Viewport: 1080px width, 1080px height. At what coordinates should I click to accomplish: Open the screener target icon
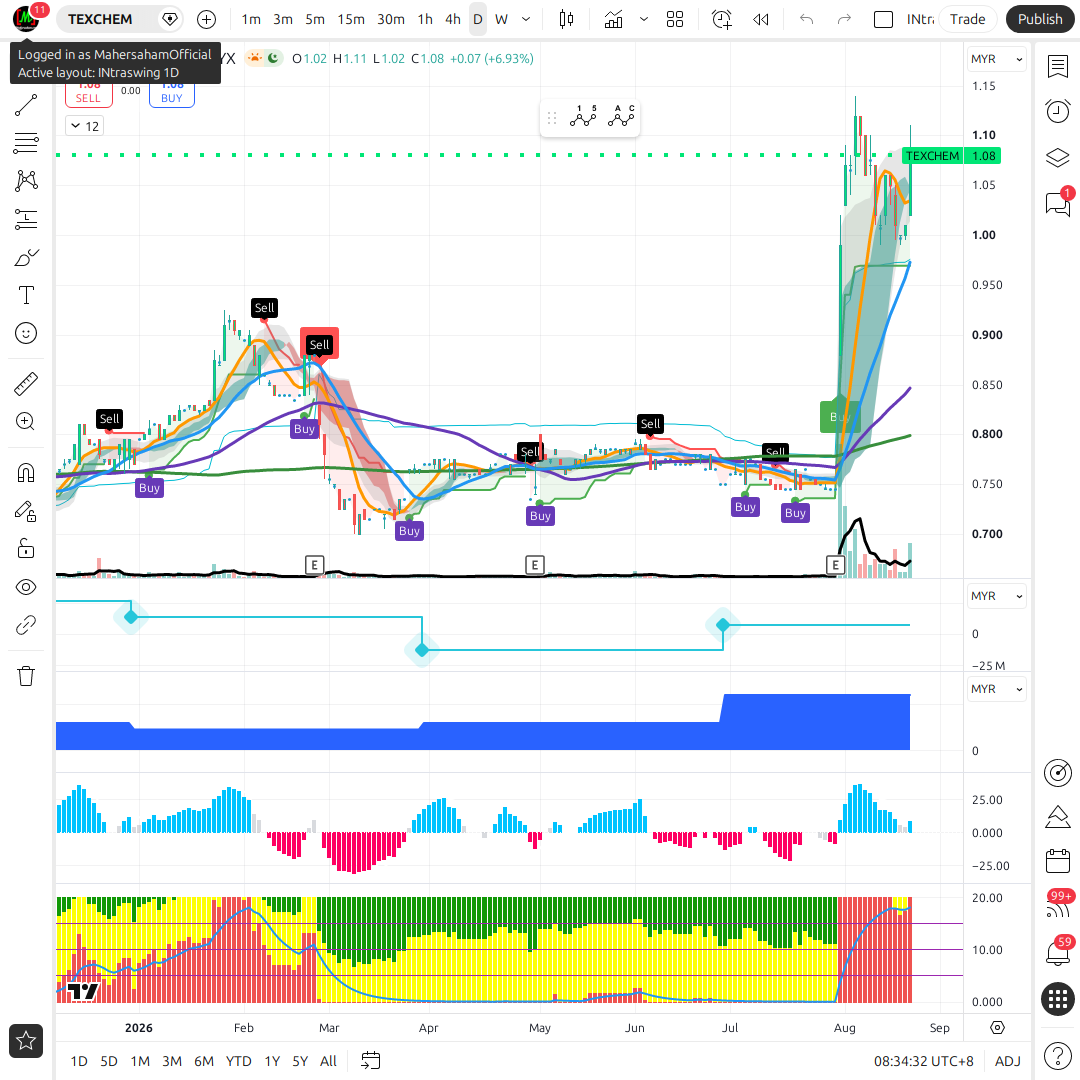point(1058,773)
